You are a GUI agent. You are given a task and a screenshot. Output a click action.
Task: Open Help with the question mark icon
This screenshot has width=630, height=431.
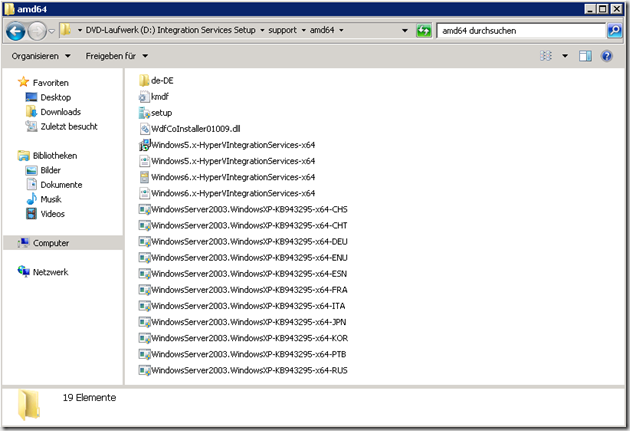click(607, 56)
